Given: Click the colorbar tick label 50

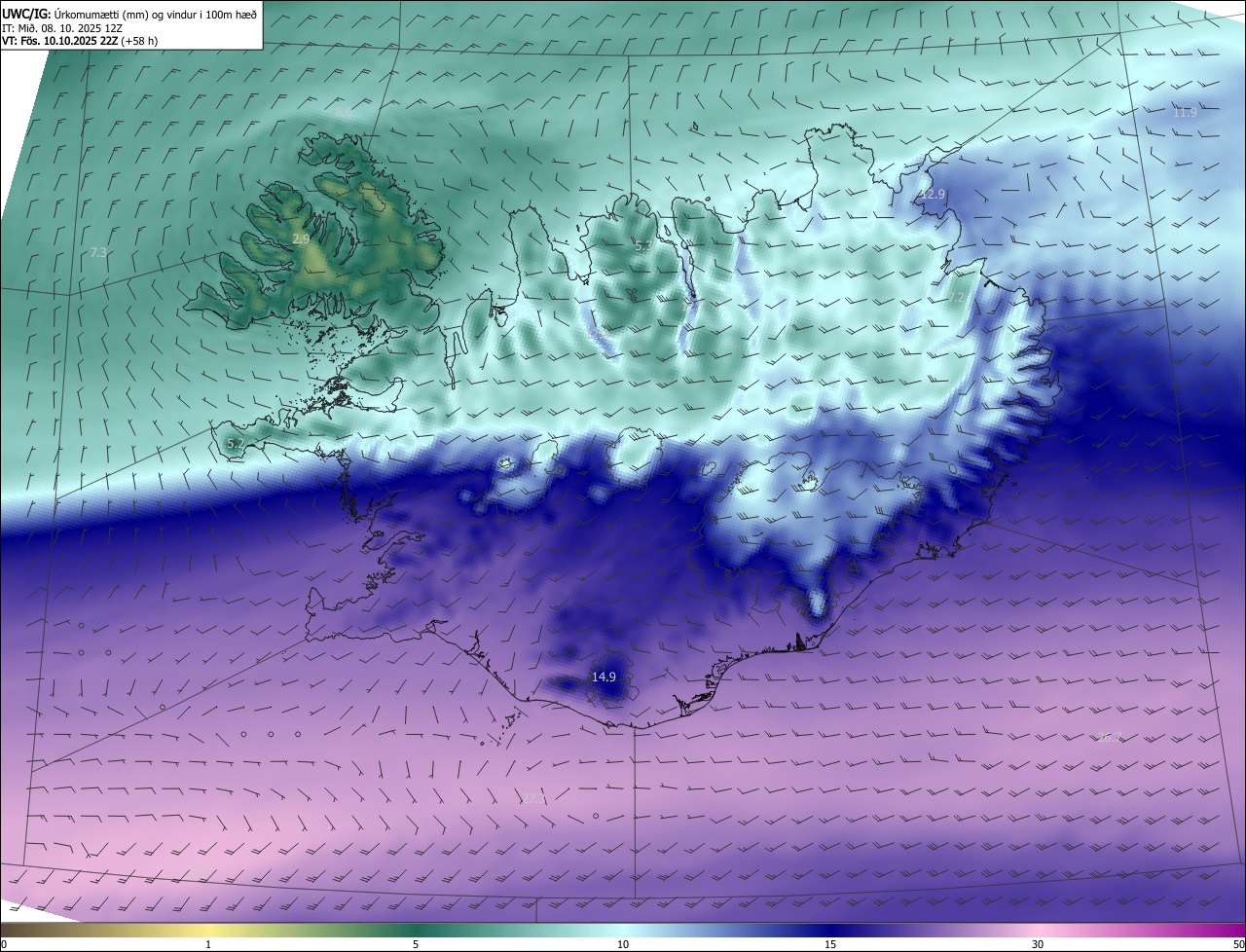Looking at the screenshot, I should click(1238, 944).
